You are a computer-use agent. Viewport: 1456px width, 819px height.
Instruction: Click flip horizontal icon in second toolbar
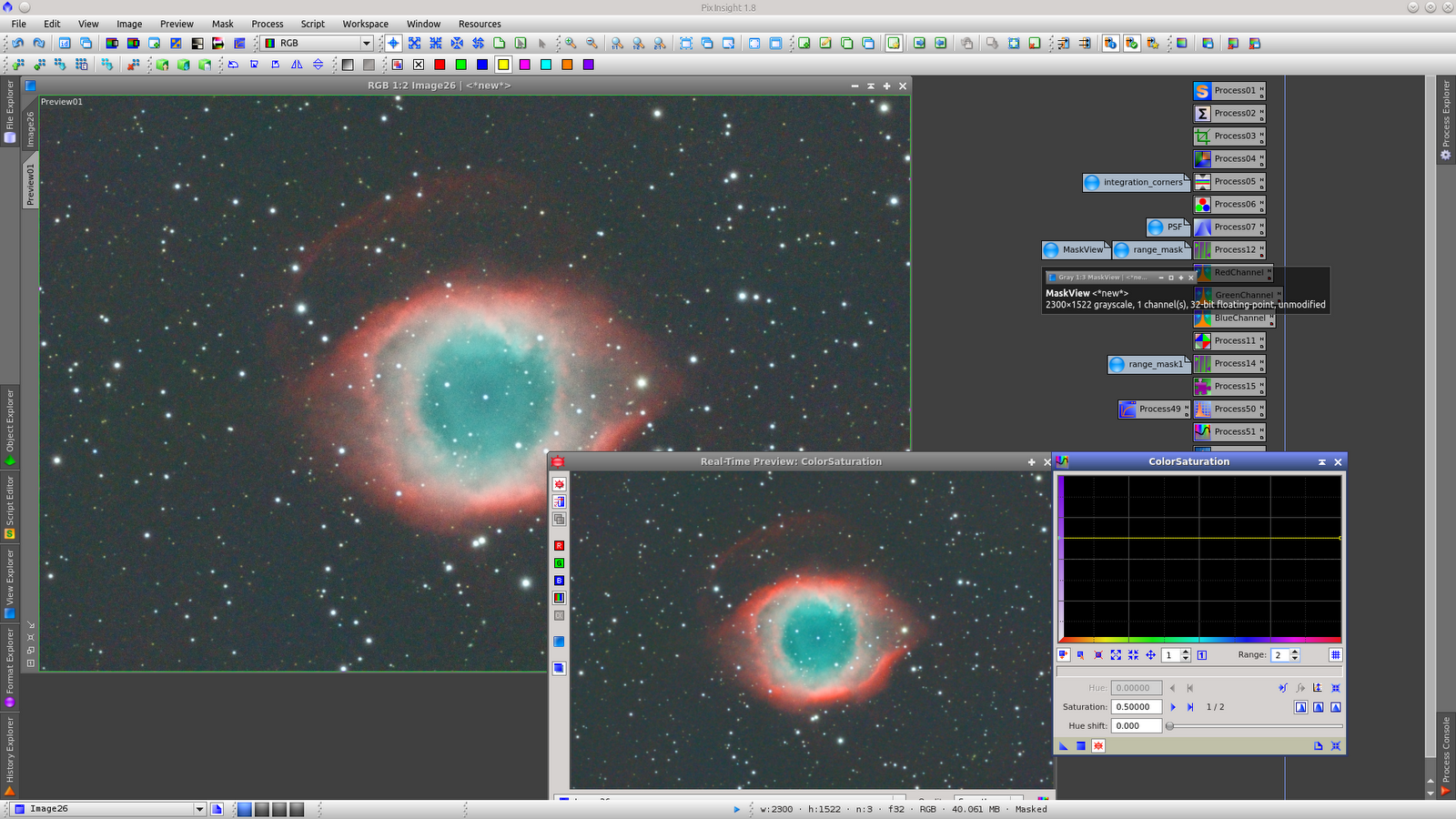tap(297, 65)
